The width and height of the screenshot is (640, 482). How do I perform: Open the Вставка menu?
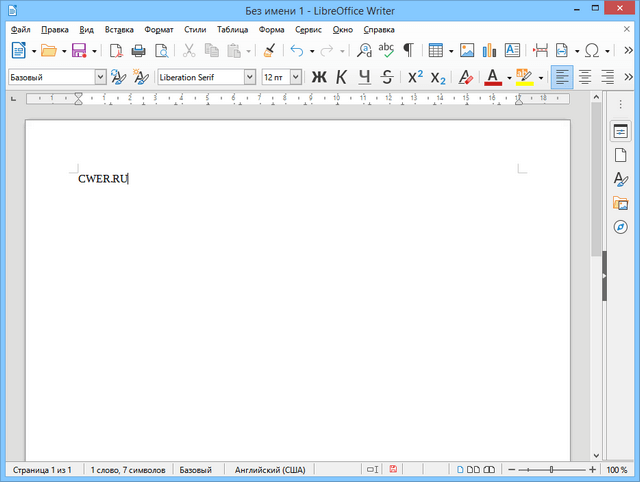click(x=119, y=30)
